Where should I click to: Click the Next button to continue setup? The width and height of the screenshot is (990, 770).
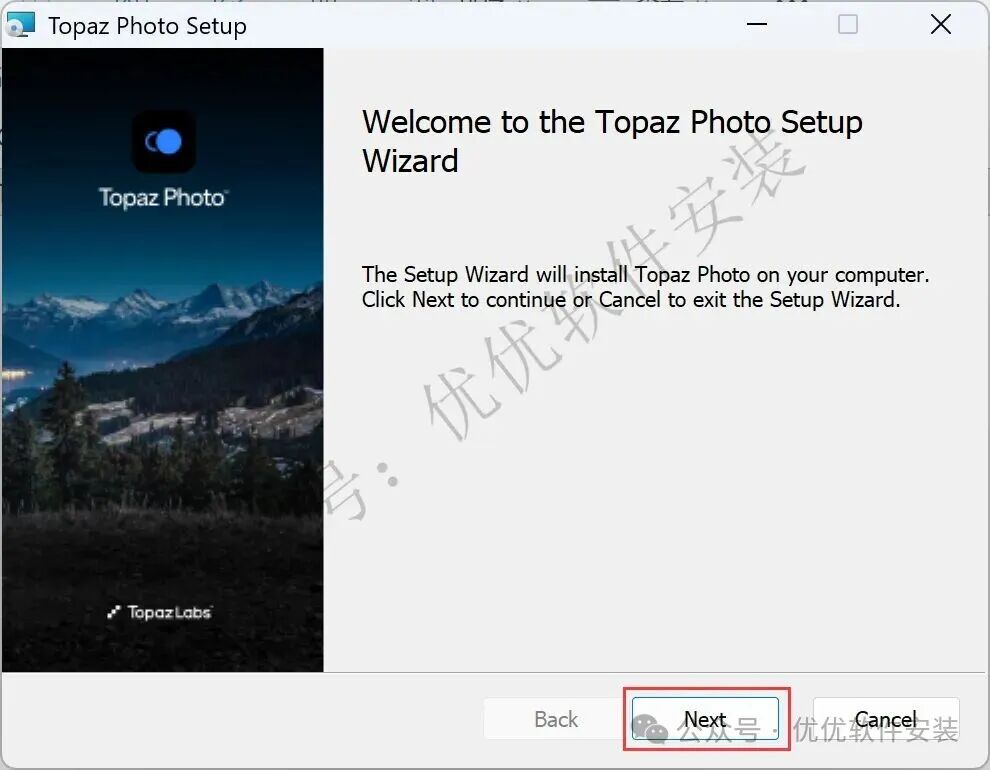[x=705, y=718]
